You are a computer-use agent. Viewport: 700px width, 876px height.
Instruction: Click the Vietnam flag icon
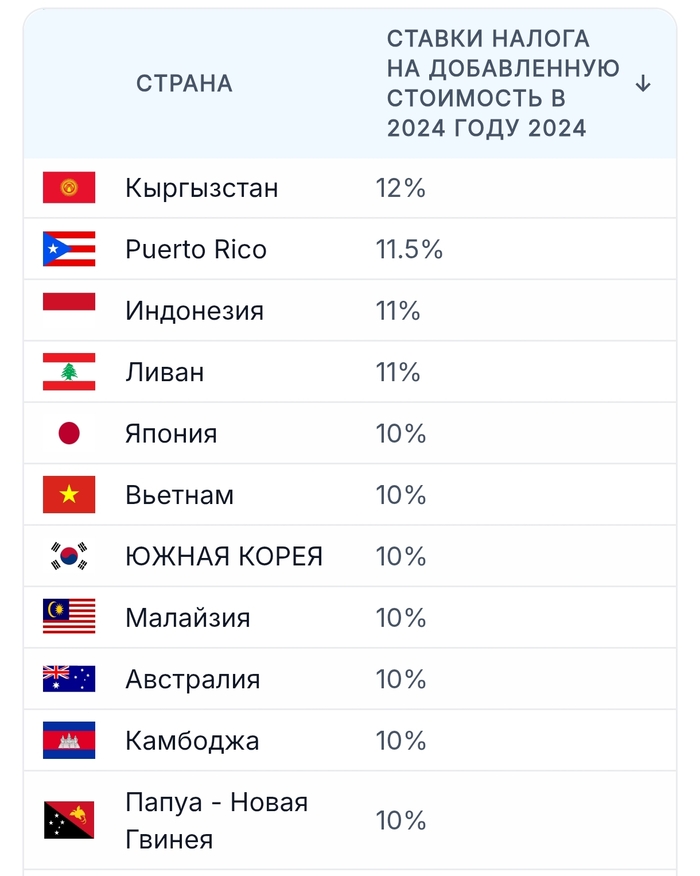pyautogui.click(x=69, y=495)
